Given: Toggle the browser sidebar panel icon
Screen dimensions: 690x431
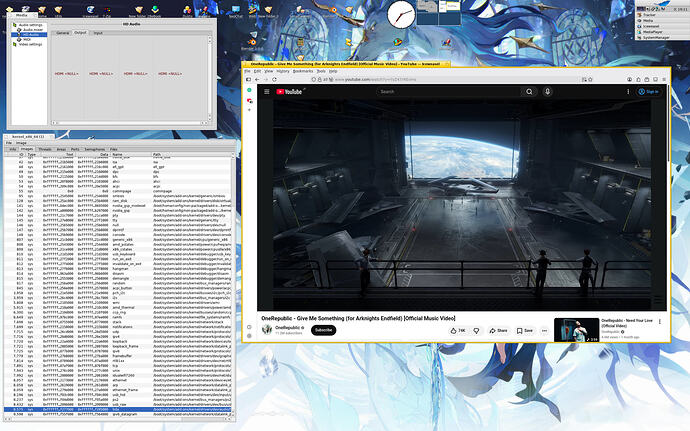Looking at the screenshot, I should pyautogui.click(x=248, y=80).
